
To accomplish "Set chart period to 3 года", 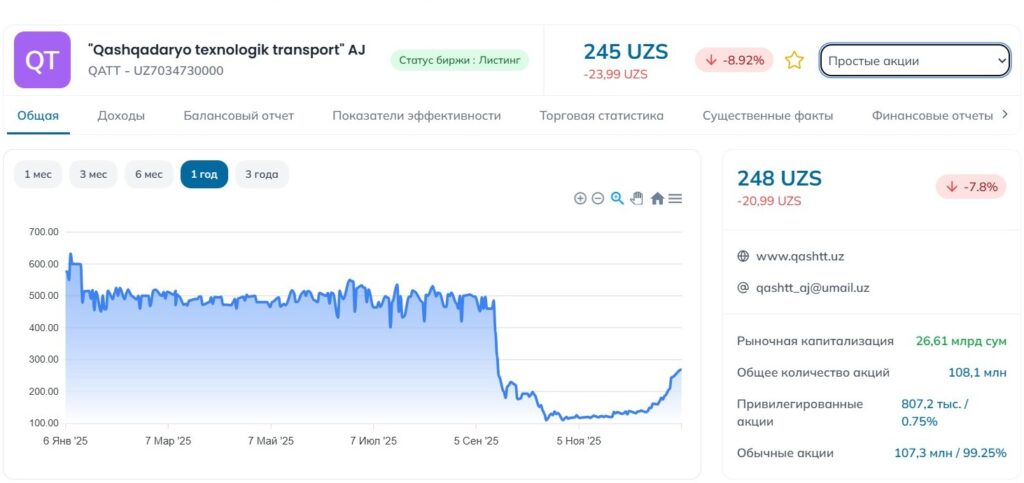I will point(262,174).
